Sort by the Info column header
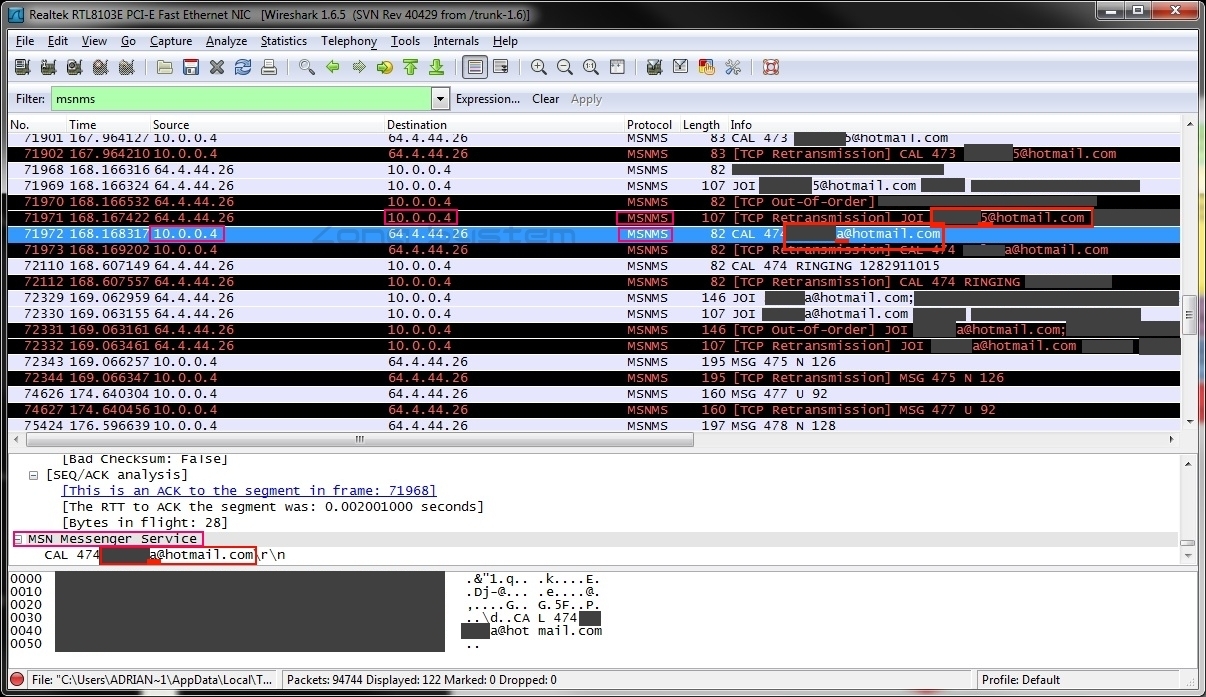Screen dimensions: 1206x697 coord(953,125)
